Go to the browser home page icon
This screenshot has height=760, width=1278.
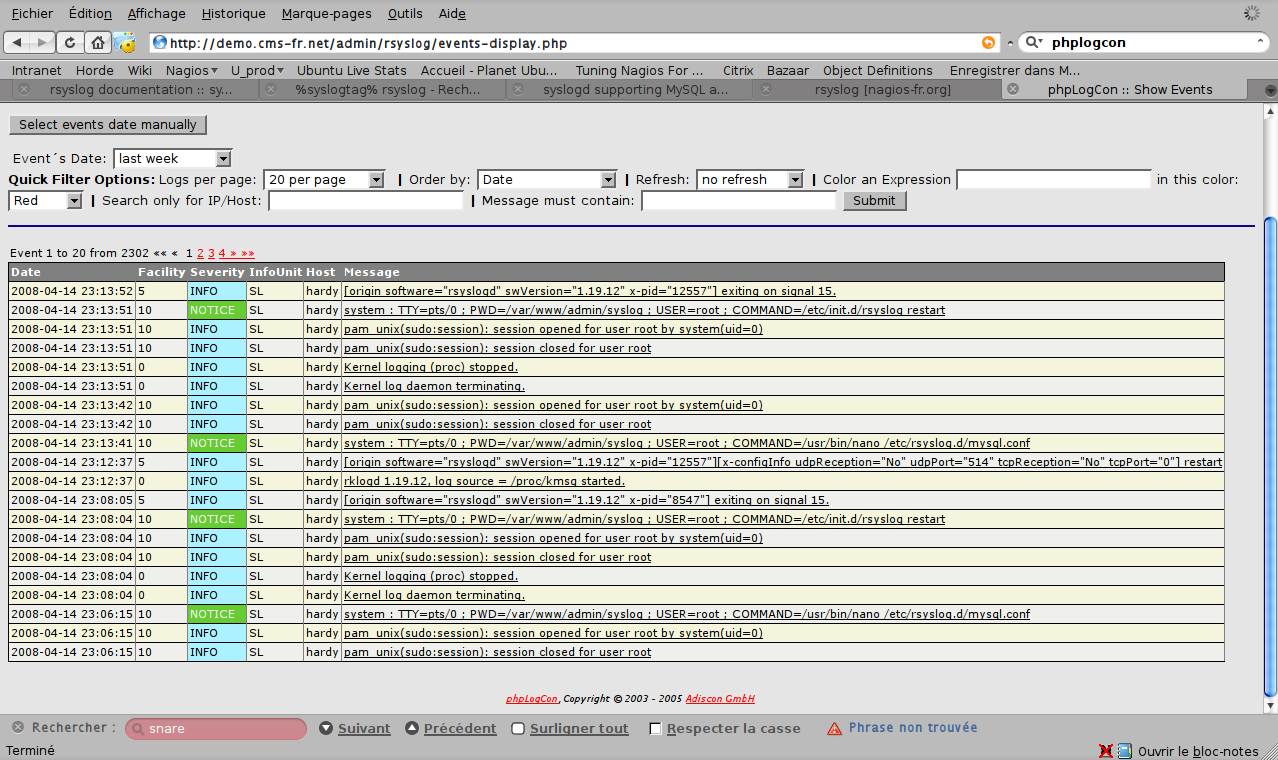[x=97, y=42]
